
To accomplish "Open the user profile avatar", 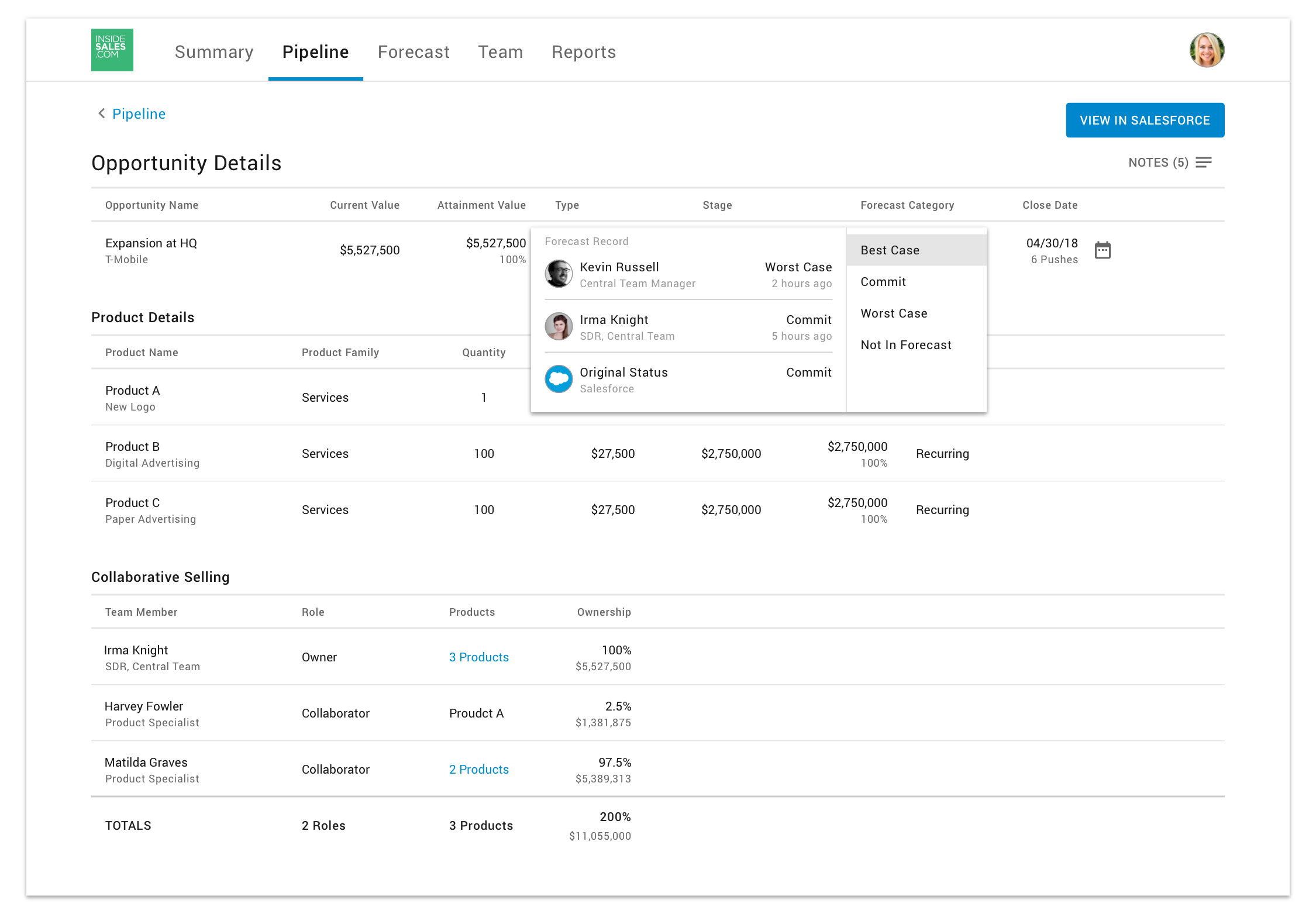I will click(x=1206, y=50).
